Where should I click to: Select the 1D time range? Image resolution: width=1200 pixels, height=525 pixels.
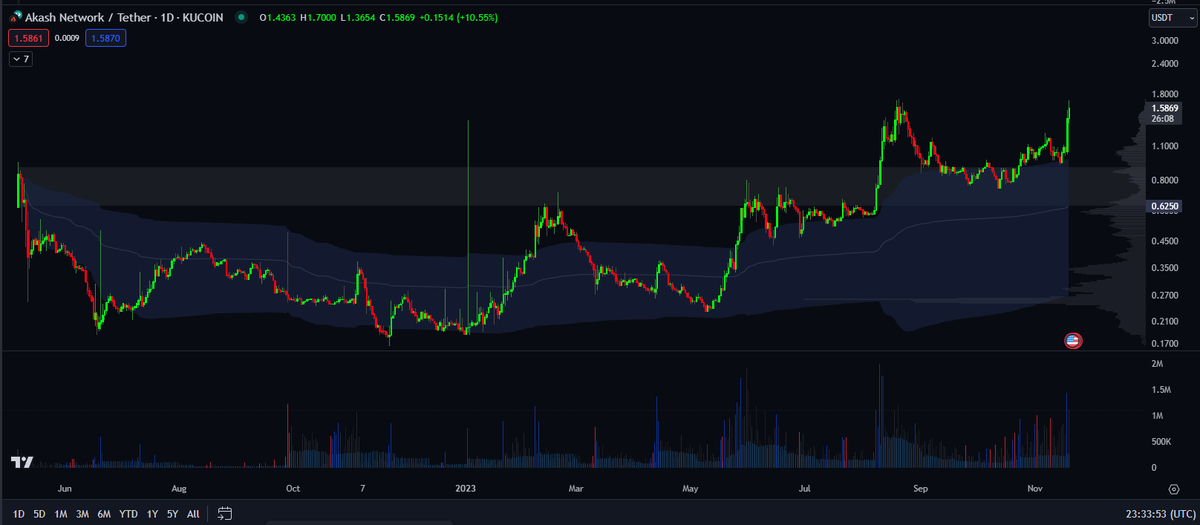pos(18,513)
